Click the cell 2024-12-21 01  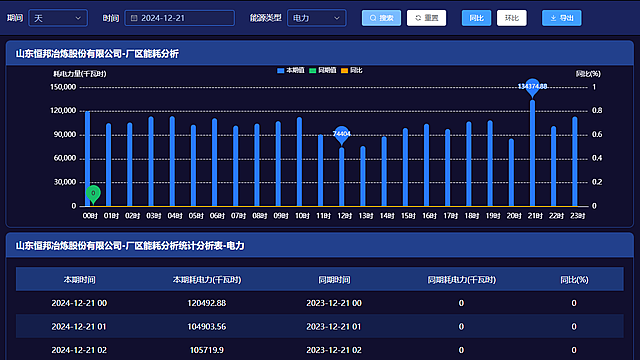pos(79,327)
